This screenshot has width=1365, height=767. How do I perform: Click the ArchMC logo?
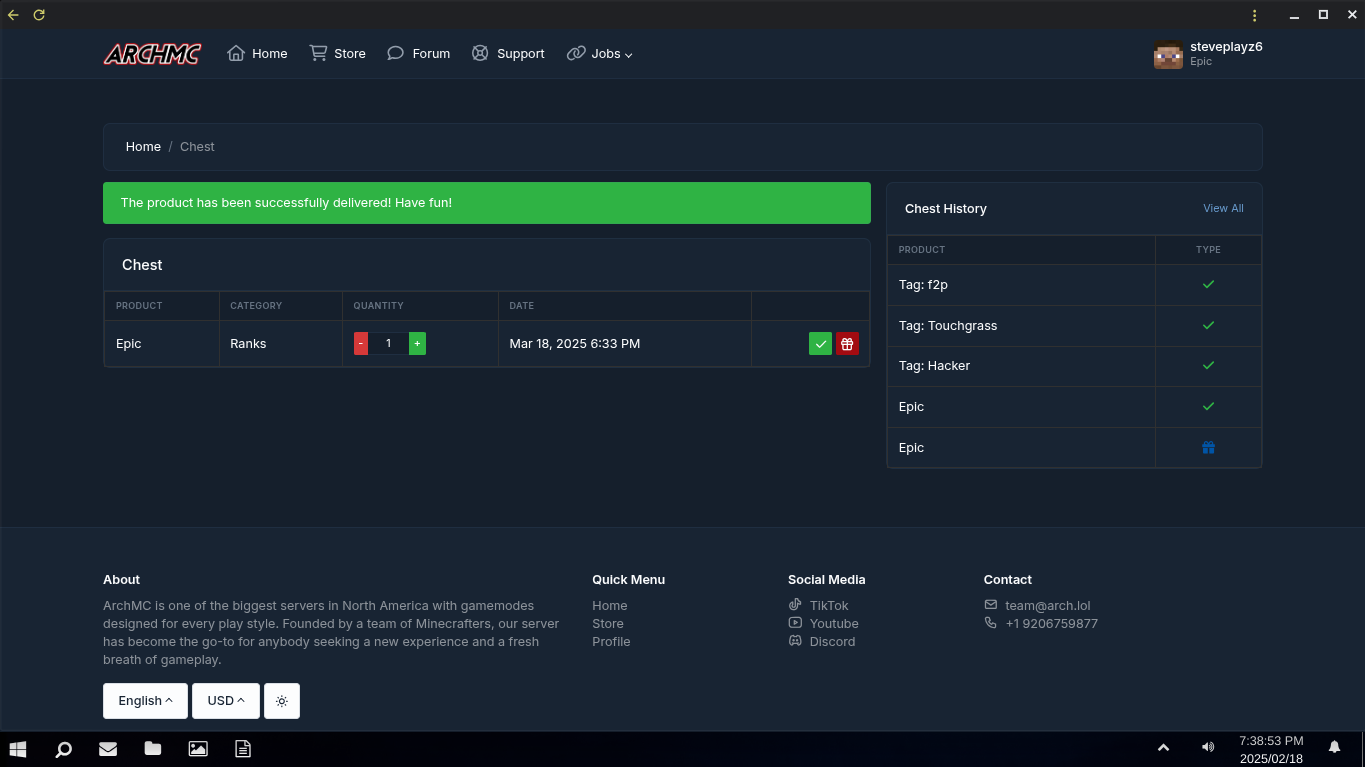point(152,54)
